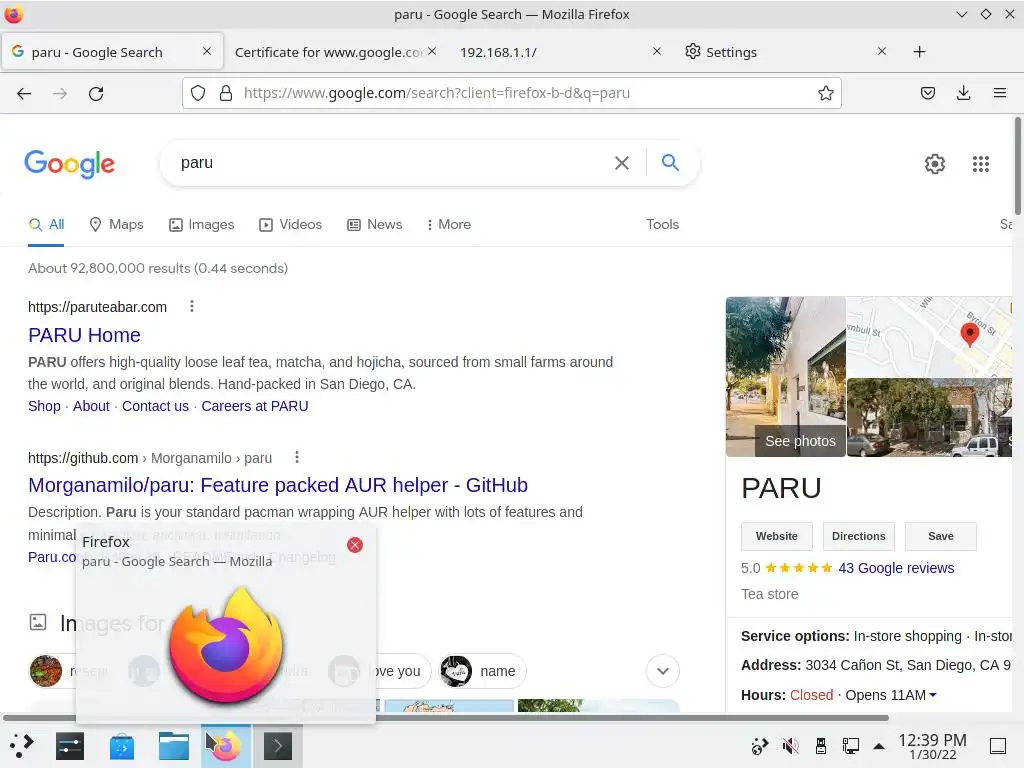
Task: Click the forward navigation arrow
Action: (x=59, y=93)
